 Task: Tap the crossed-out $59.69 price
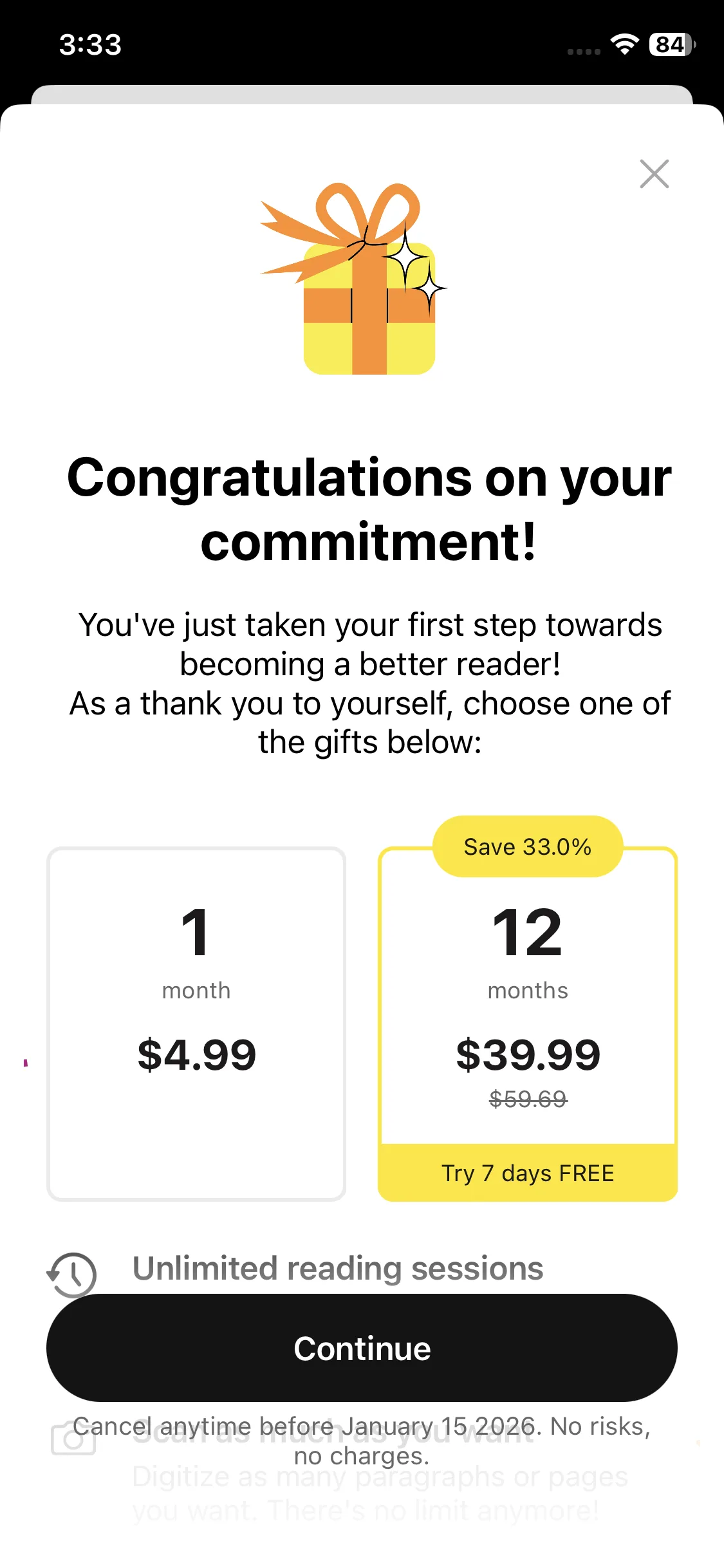click(528, 1099)
